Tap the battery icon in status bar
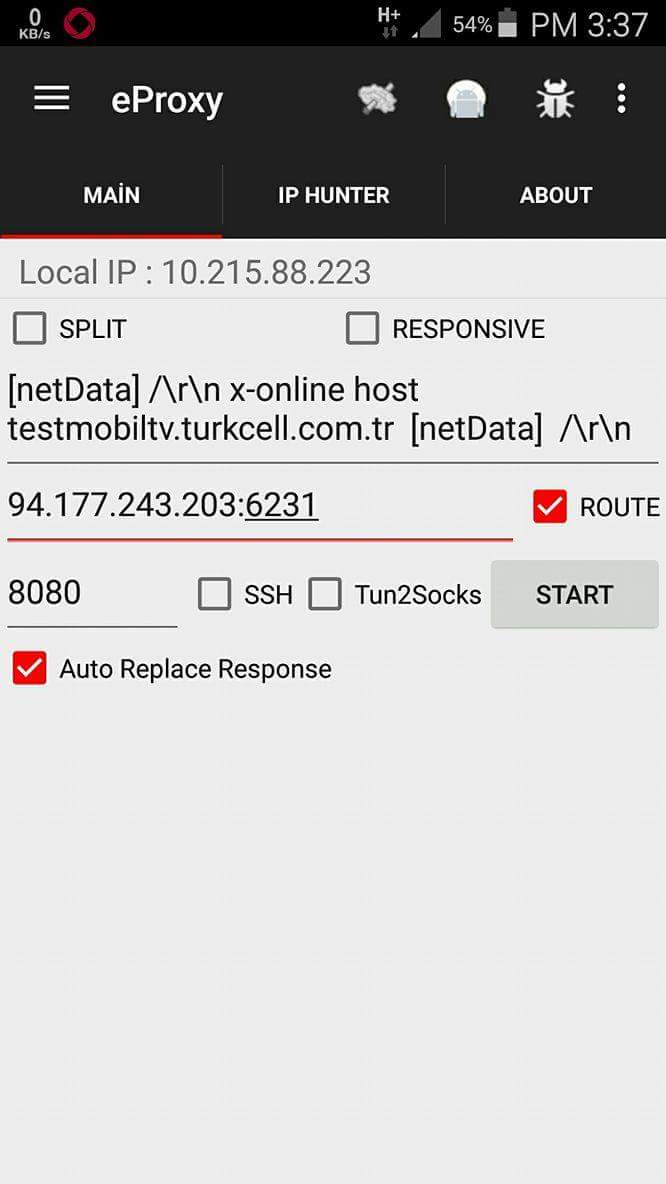Image resolution: width=666 pixels, height=1184 pixels. (508, 23)
